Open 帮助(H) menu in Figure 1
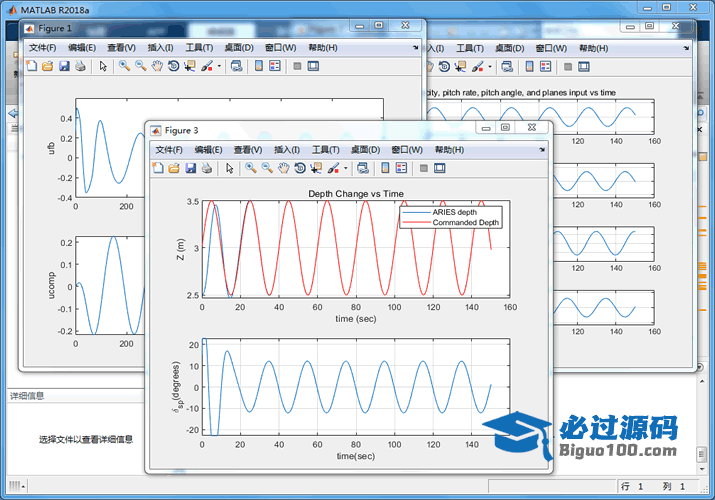715x500 pixels. (323, 48)
